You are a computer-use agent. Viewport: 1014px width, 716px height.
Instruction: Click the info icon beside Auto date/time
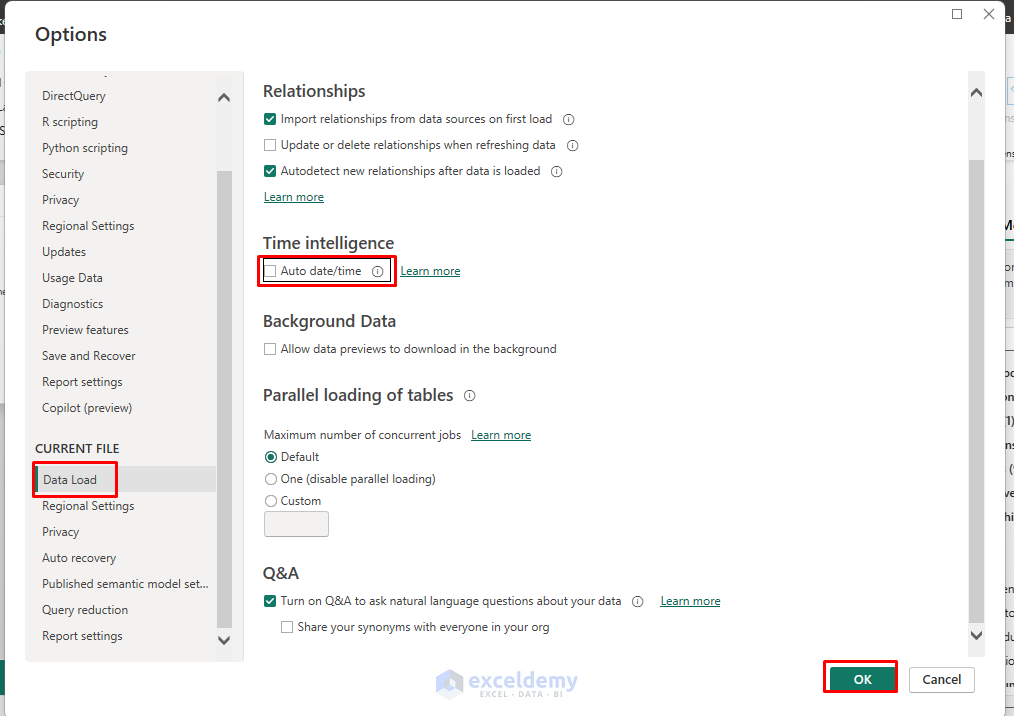[377, 270]
